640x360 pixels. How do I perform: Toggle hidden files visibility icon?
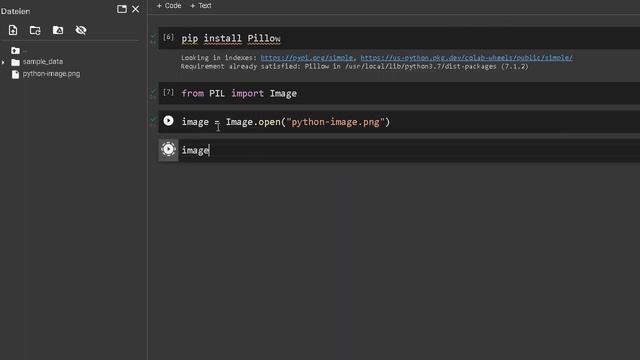click(x=81, y=30)
